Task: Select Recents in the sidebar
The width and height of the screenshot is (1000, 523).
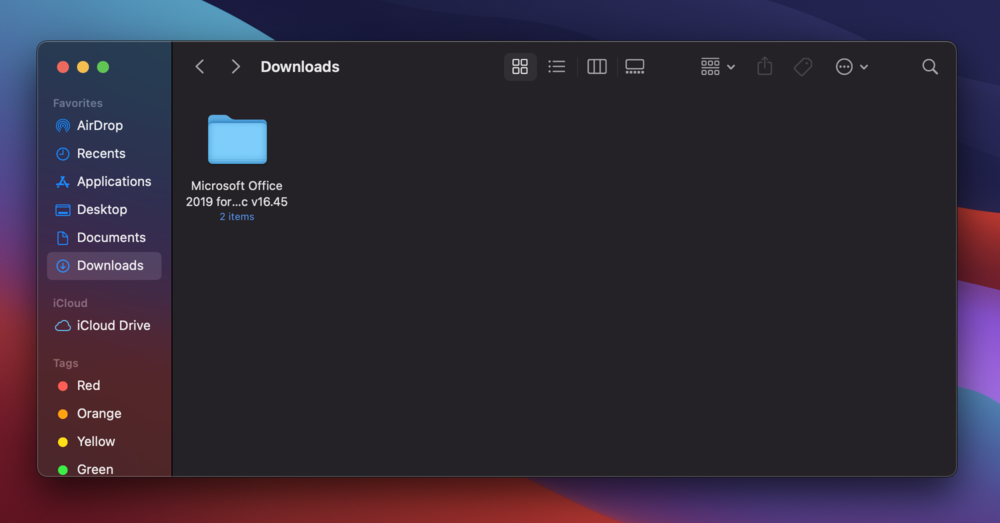Action: pos(100,154)
